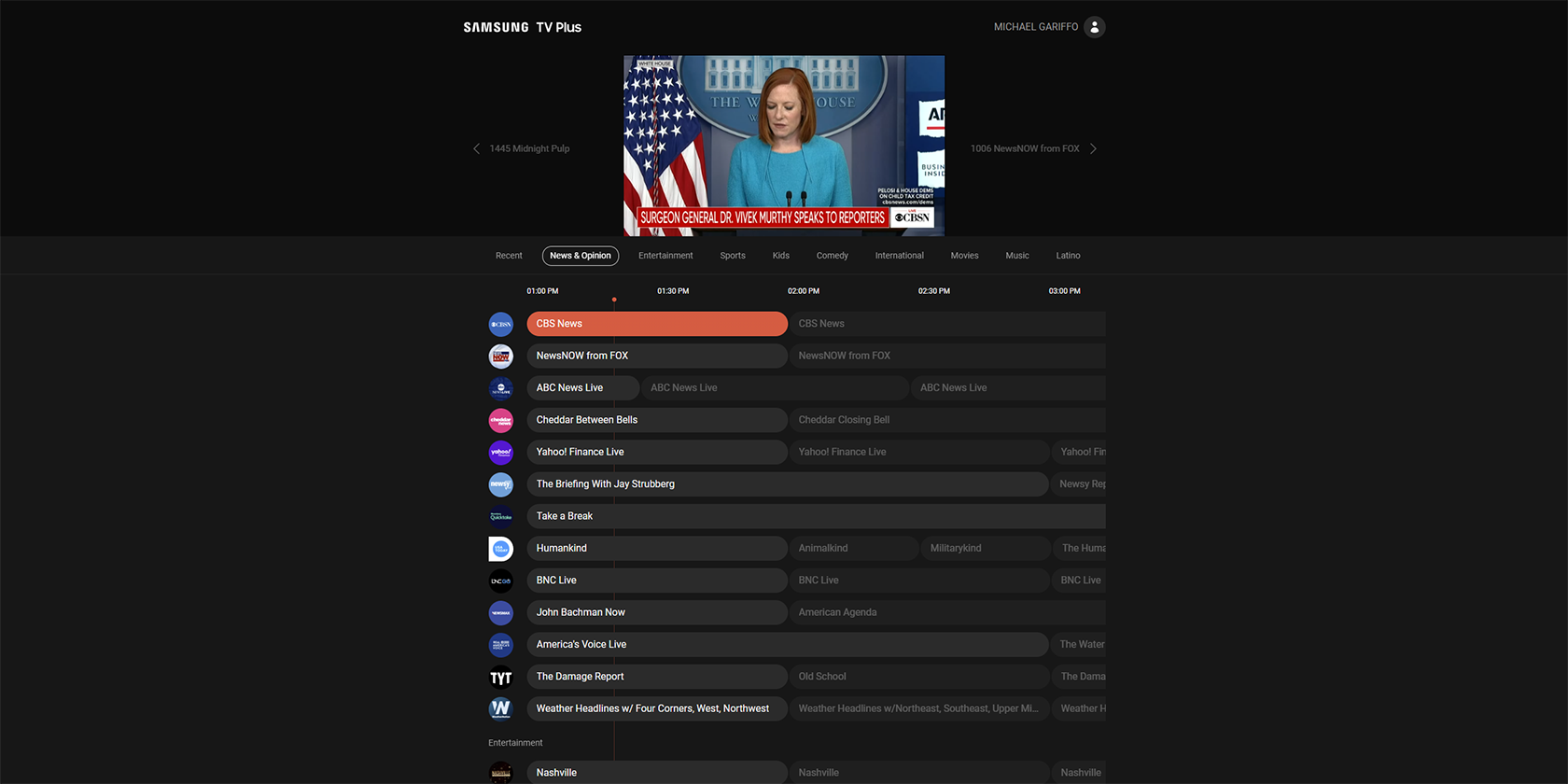Click the Cheddar News channel logo
Viewport: 1568px width, 784px height.
pyautogui.click(x=501, y=420)
